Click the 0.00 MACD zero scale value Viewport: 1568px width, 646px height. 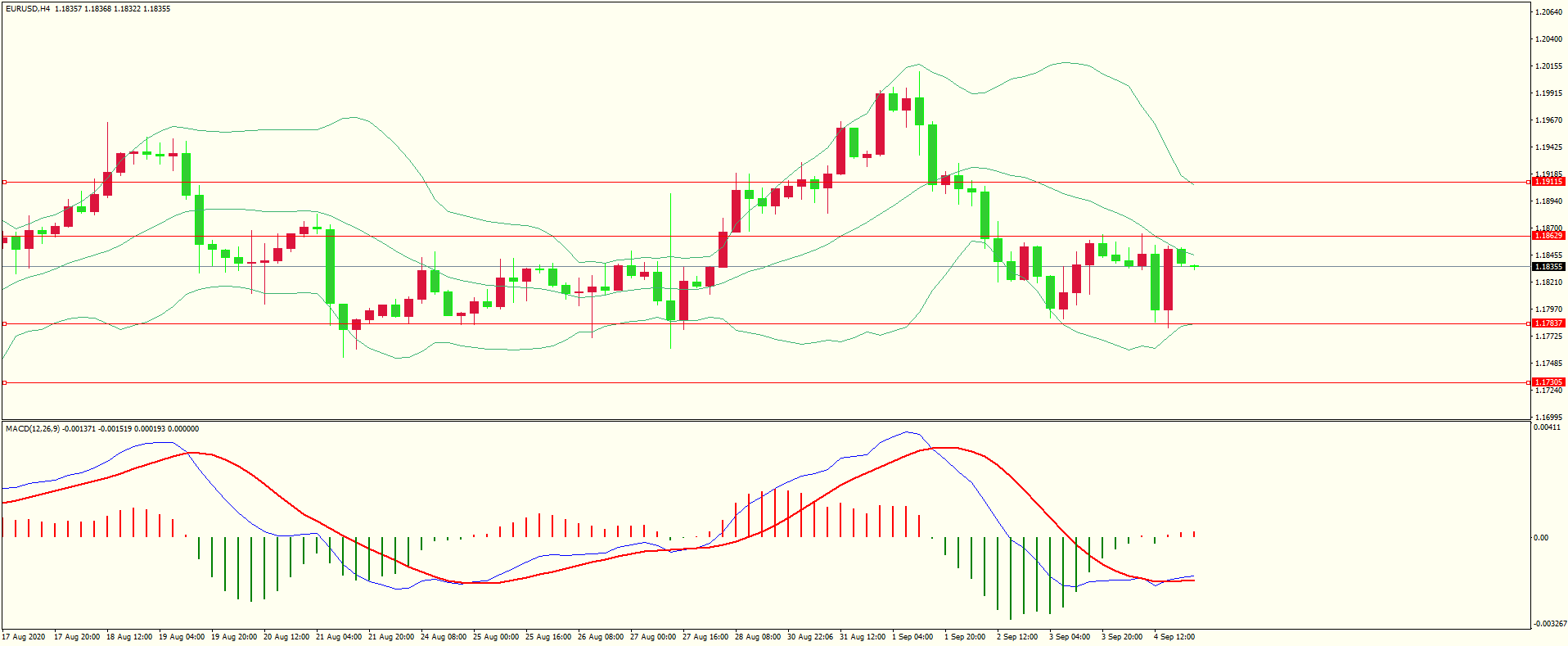pyautogui.click(x=1541, y=538)
